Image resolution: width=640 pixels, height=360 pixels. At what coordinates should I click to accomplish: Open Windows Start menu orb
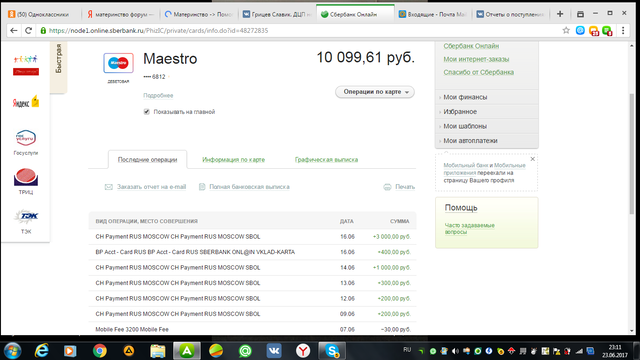(x=12, y=351)
